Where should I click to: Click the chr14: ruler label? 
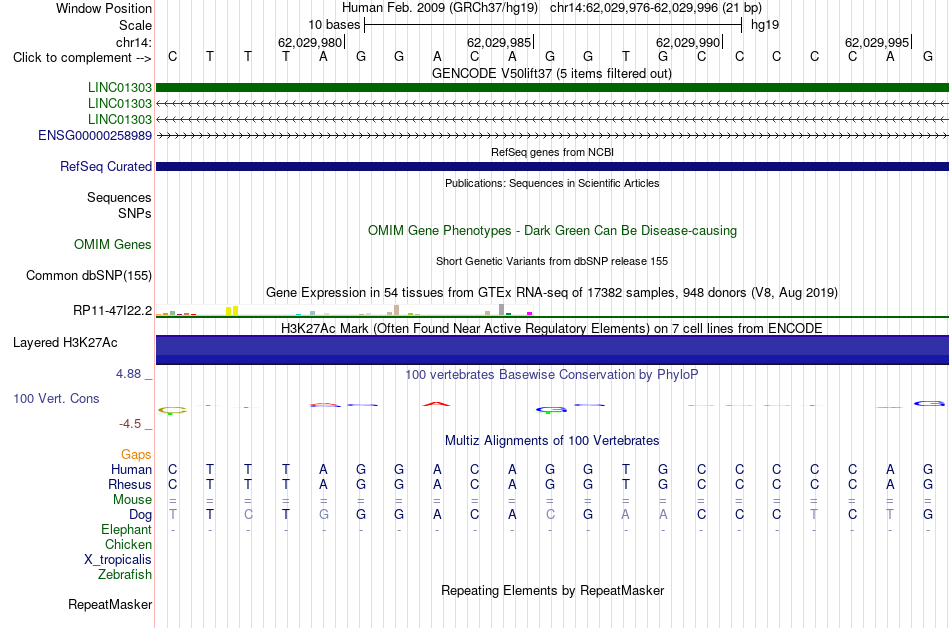point(134,42)
